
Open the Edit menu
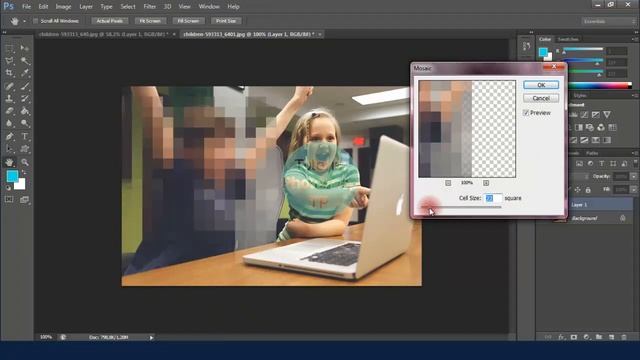pyautogui.click(x=43, y=7)
